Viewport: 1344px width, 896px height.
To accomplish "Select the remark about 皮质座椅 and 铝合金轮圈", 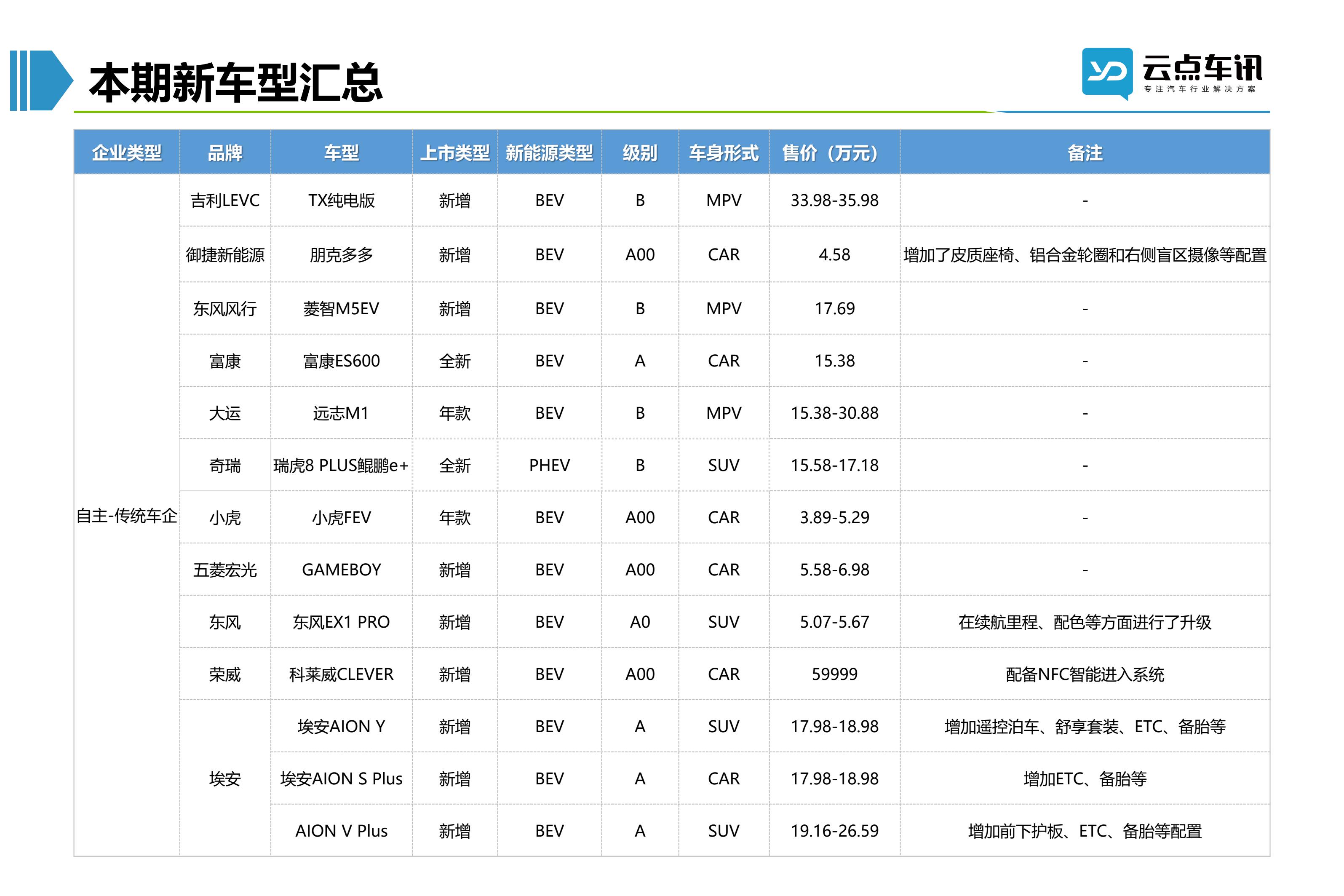I will pos(1085,254).
